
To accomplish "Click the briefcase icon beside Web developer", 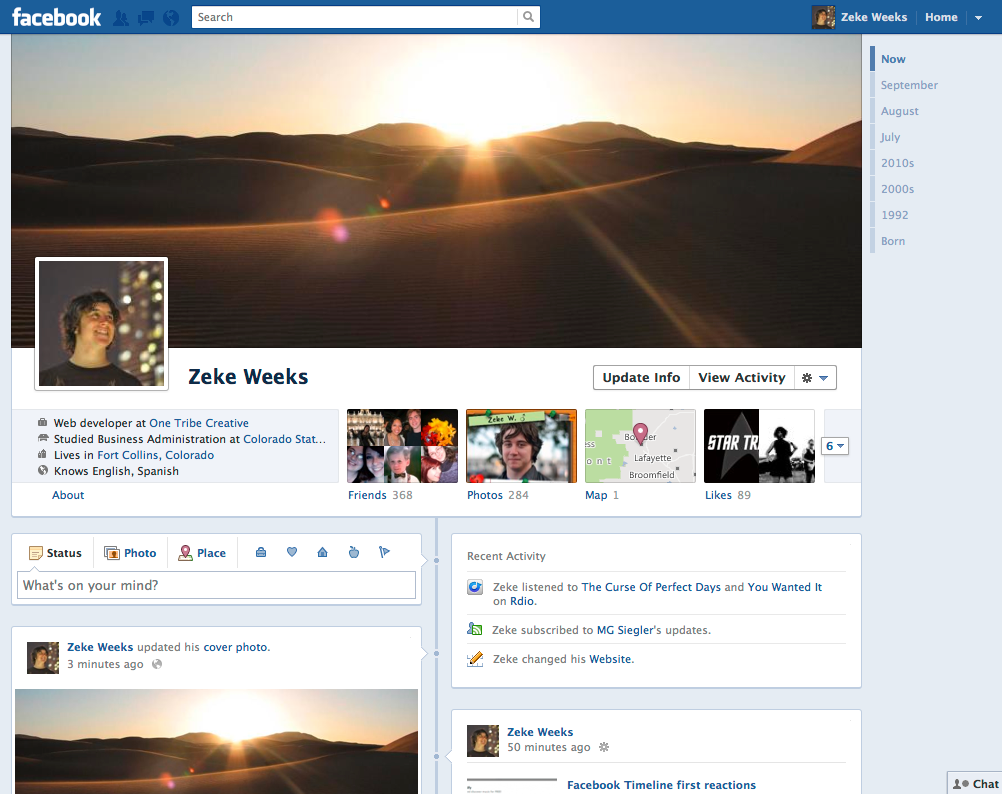I will pyautogui.click(x=42, y=422).
